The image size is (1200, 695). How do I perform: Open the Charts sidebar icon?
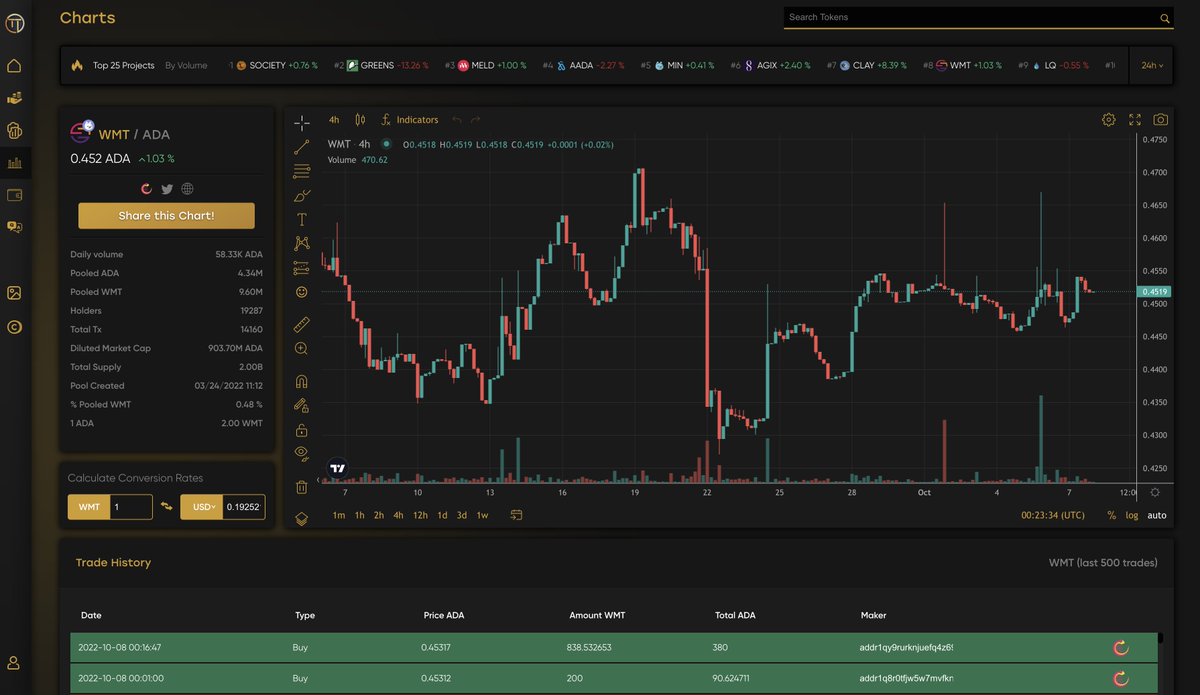pos(14,162)
